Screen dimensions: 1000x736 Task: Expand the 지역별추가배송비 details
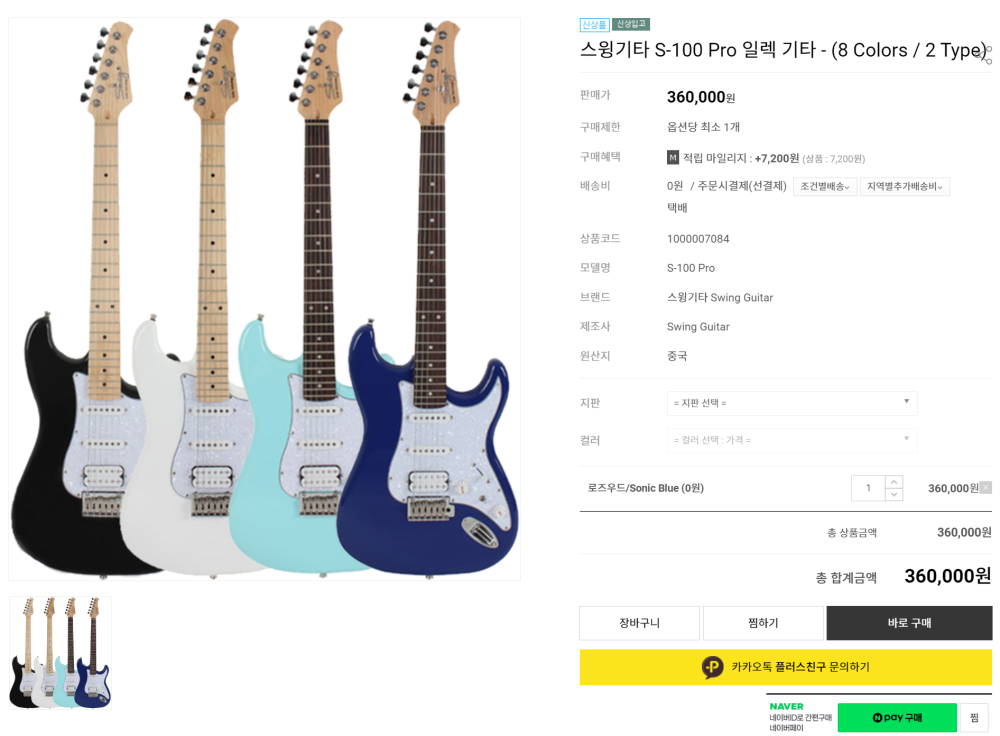tap(905, 186)
